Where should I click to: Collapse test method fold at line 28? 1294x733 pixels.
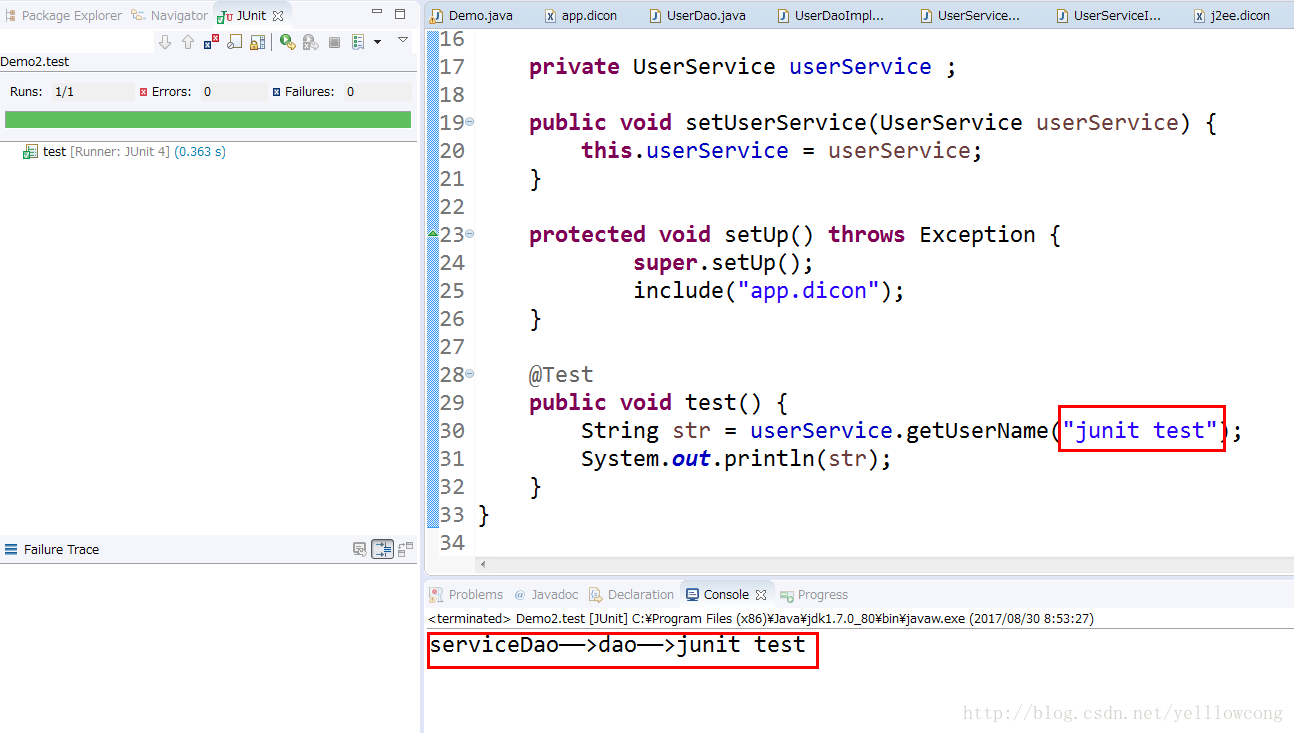(470, 374)
